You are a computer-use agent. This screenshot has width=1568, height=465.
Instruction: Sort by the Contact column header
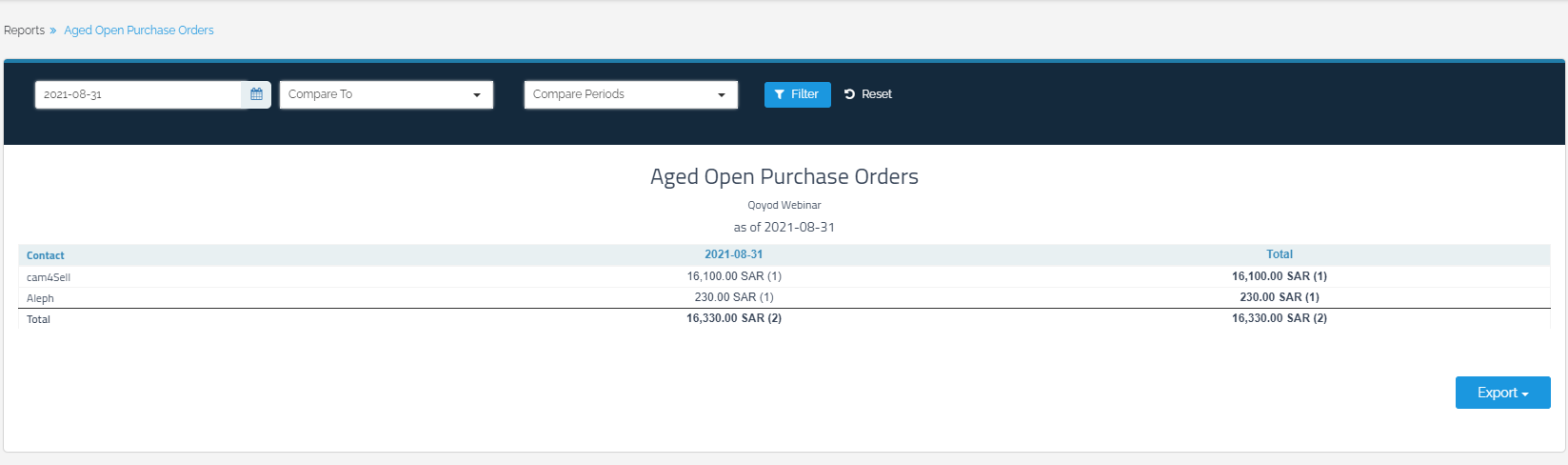tap(46, 255)
